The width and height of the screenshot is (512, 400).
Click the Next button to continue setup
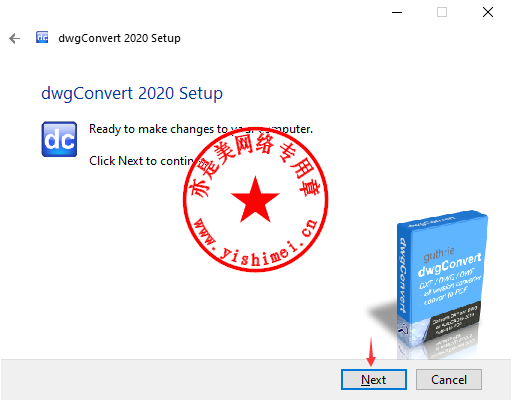pyautogui.click(x=374, y=379)
